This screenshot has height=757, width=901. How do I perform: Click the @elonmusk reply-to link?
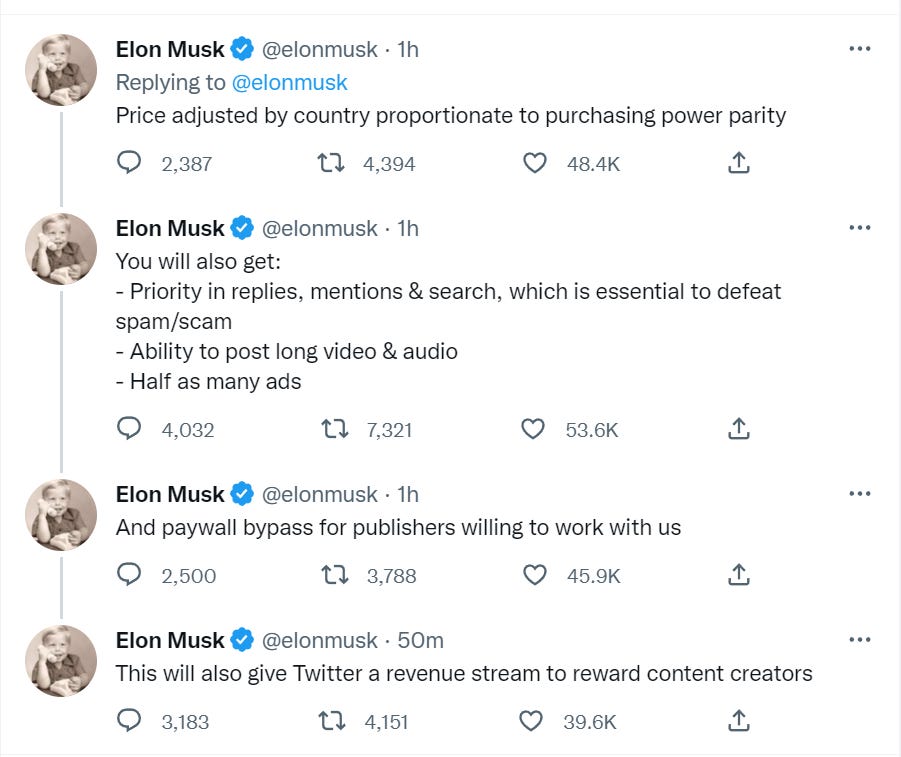(x=289, y=83)
